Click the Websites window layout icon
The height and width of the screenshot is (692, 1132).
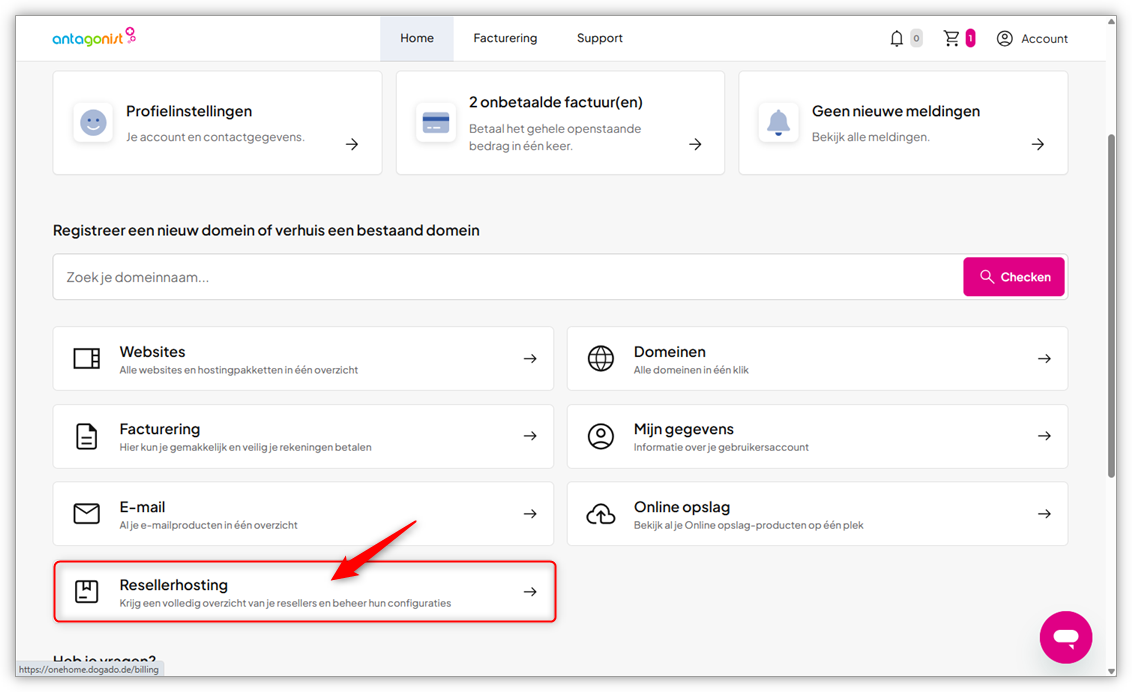point(87,359)
